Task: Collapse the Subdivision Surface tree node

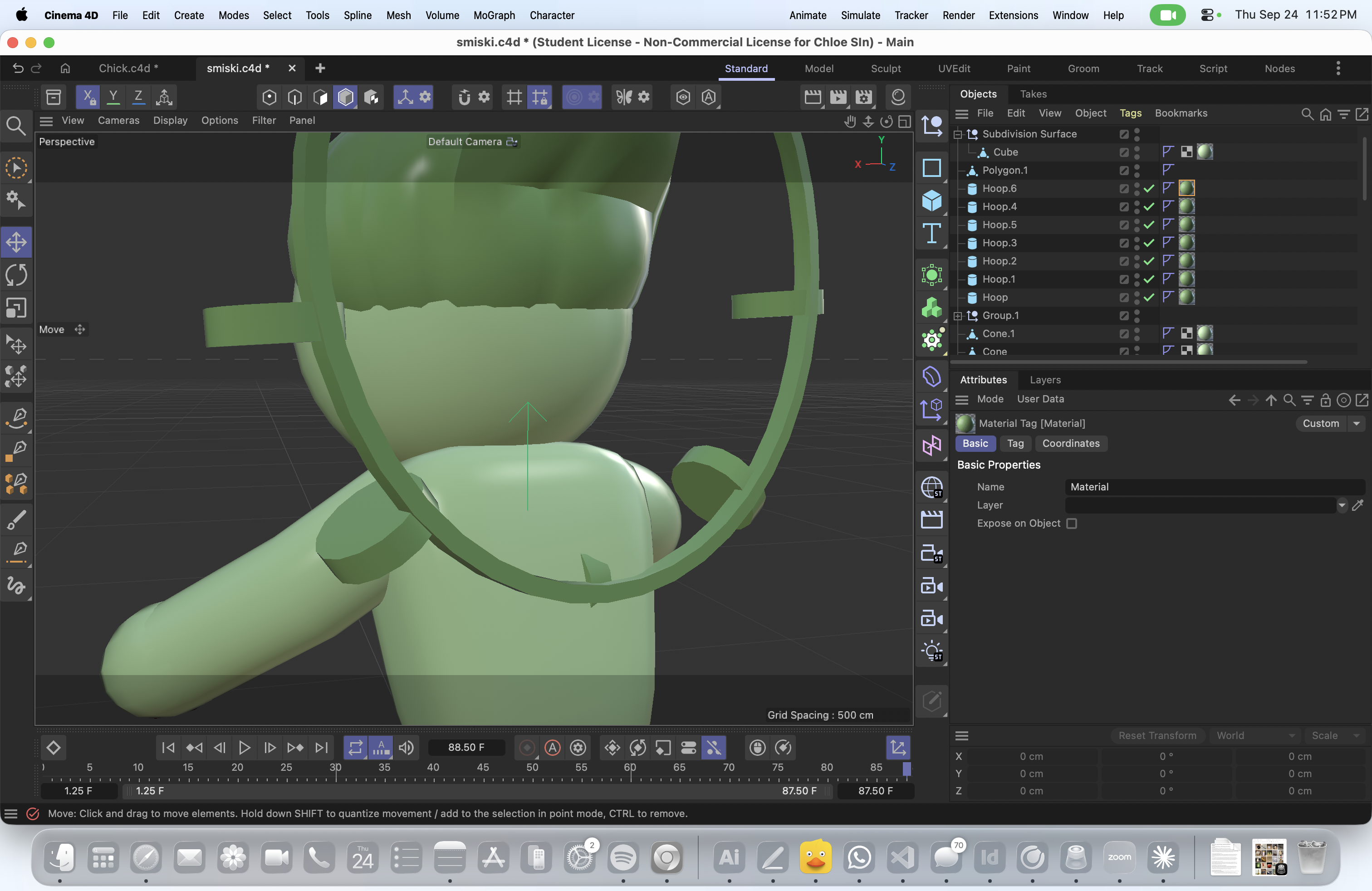Action: click(x=958, y=134)
